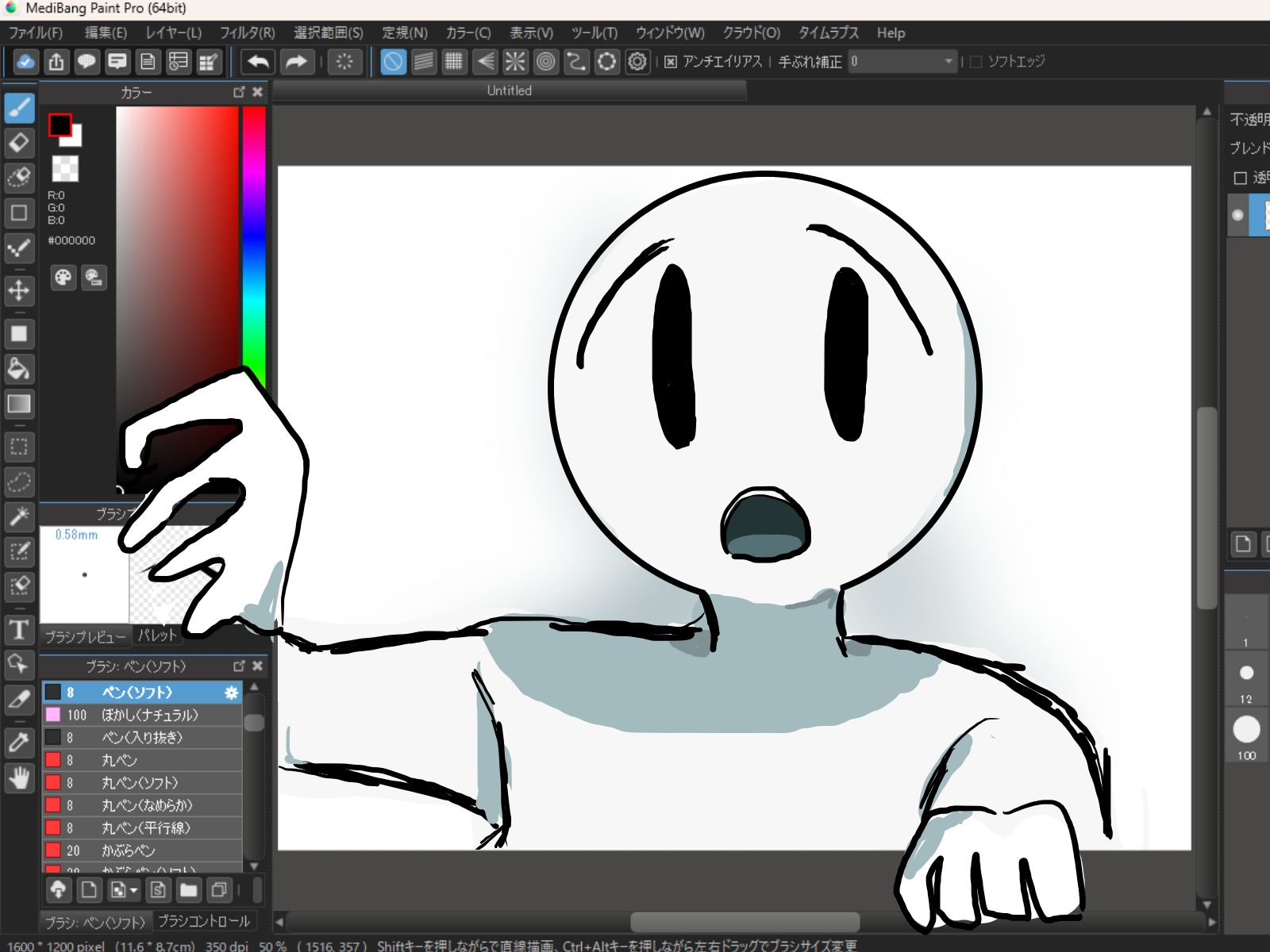Select the 丸ペン(なめらか) brush
Screen dimensions: 1270x952
tap(147, 805)
